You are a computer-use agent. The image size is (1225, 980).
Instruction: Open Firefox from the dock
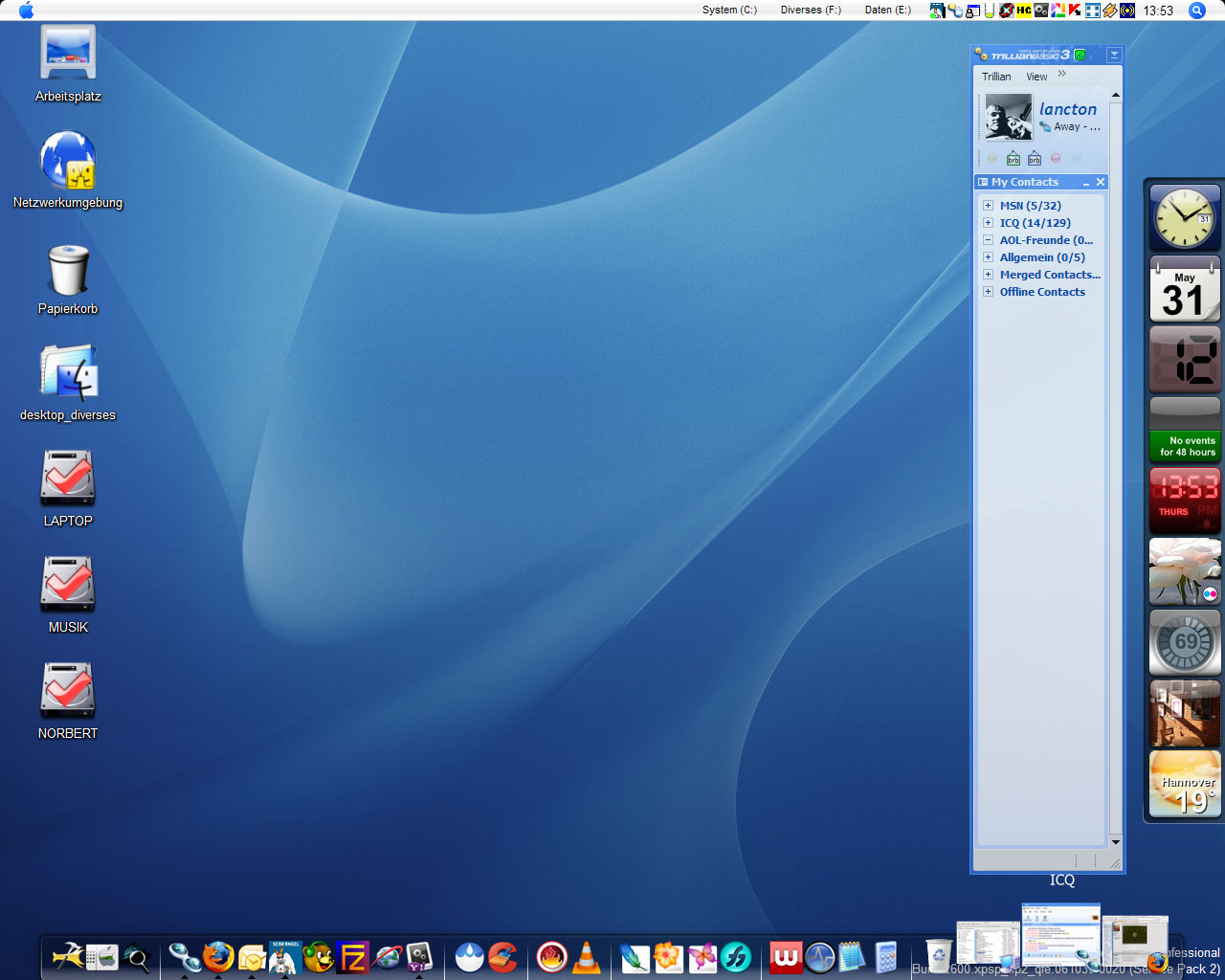coord(218,956)
